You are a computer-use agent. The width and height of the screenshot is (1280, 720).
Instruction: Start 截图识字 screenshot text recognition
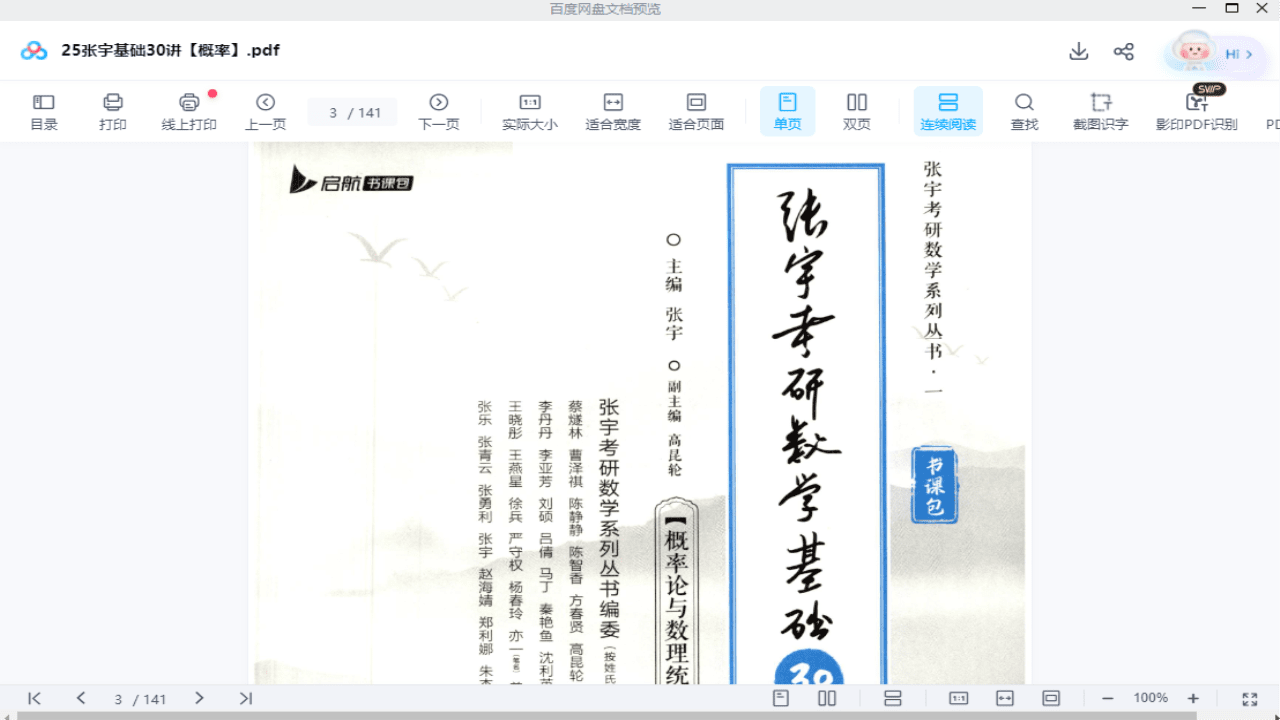click(1101, 111)
